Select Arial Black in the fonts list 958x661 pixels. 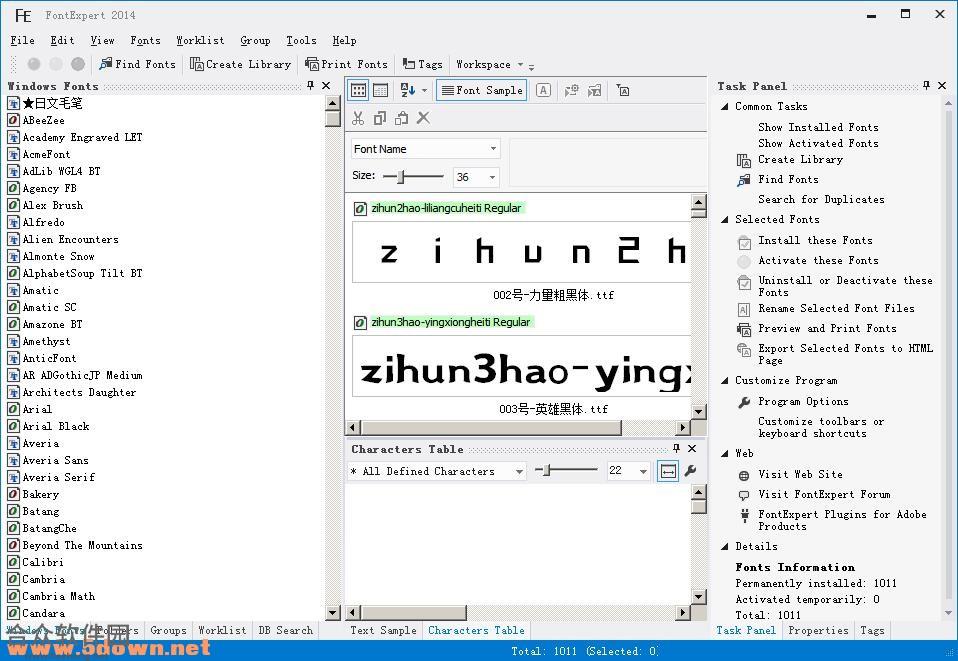click(56, 426)
